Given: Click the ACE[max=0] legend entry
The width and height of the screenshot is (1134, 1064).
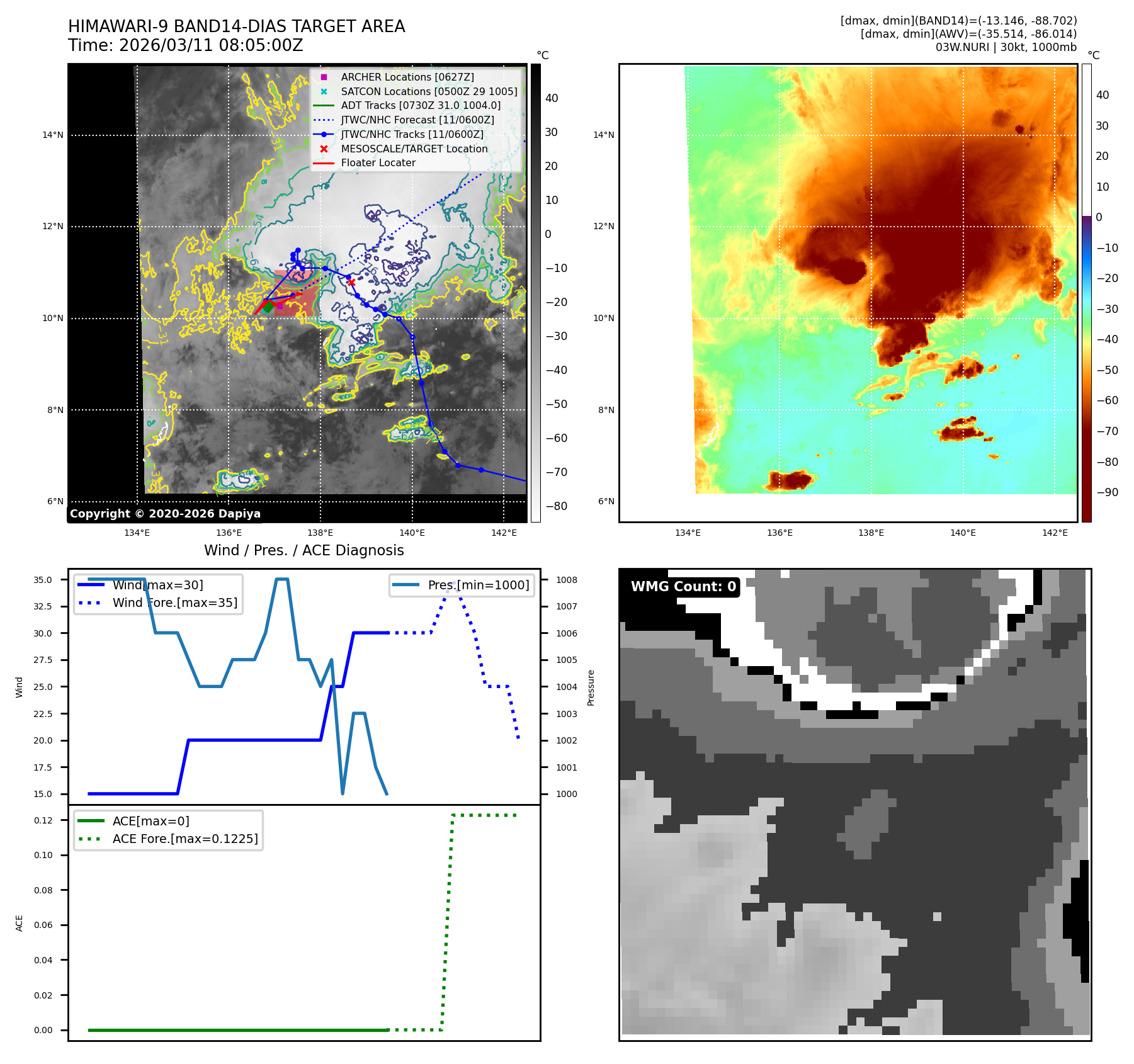Looking at the screenshot, I should [150, 821].
